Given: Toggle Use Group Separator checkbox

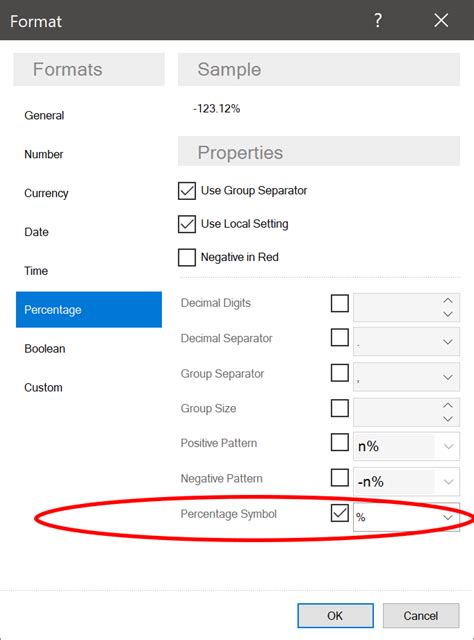Looking at the screenshot, I should pos(187,191).
